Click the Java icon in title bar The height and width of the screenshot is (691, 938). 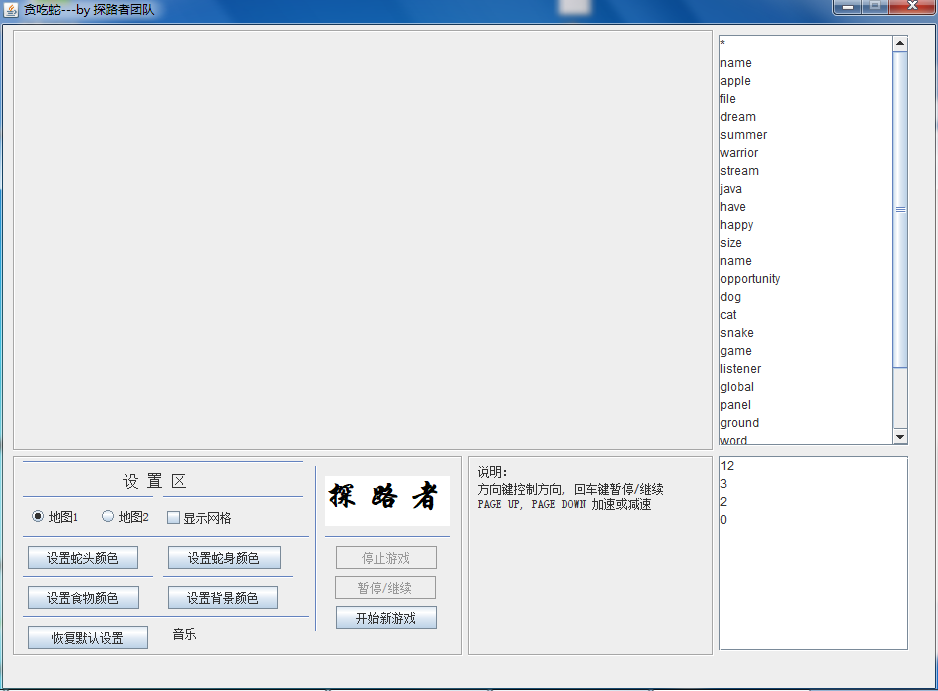(x=11, y=10)
